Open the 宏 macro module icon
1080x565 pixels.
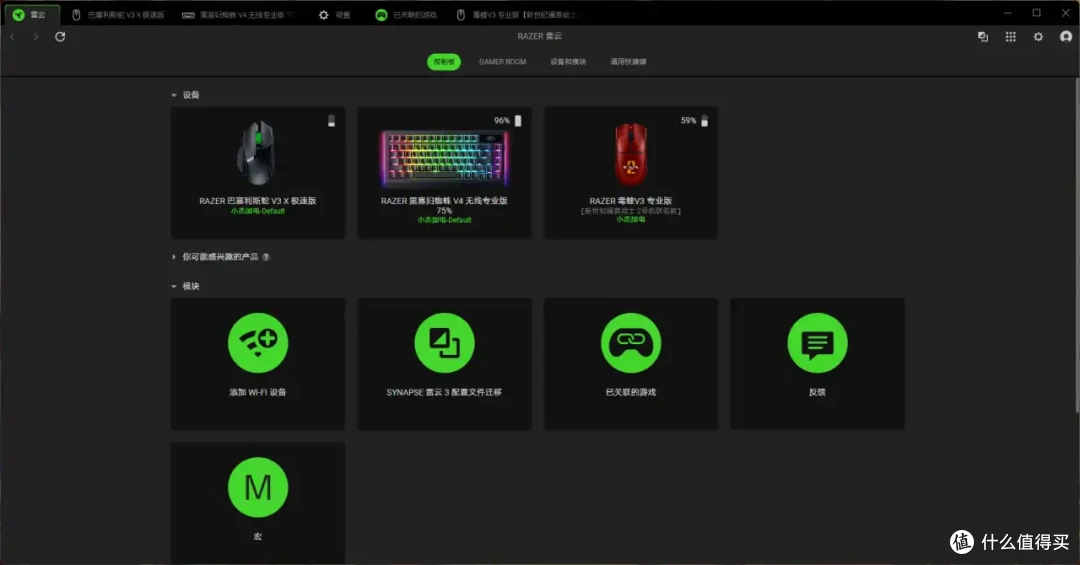click(258, 487)
